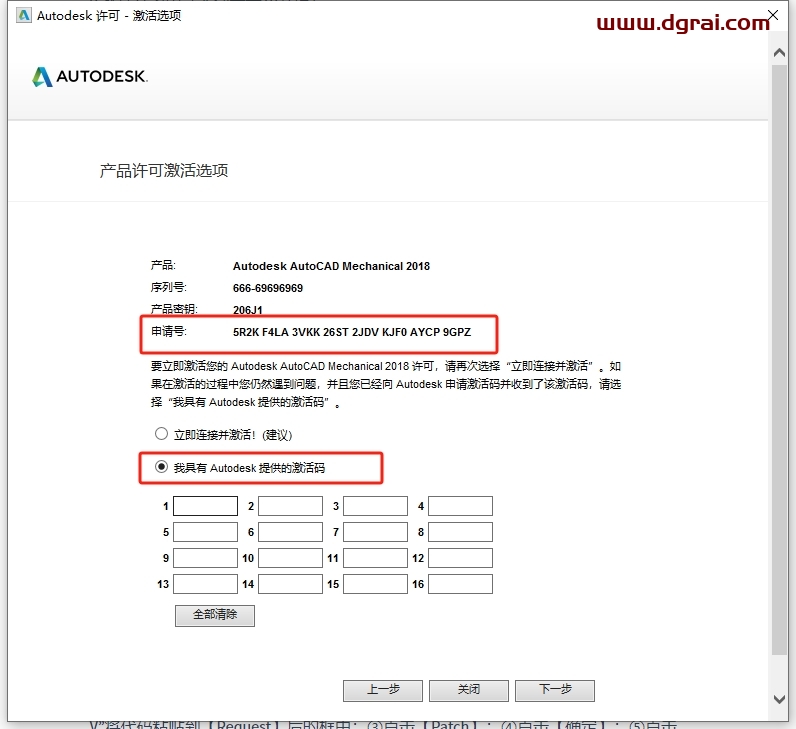Image resolution: width=796 pixels, height=729 pixels.
Task: Click serial number 666-69696969
Action: 268,288
